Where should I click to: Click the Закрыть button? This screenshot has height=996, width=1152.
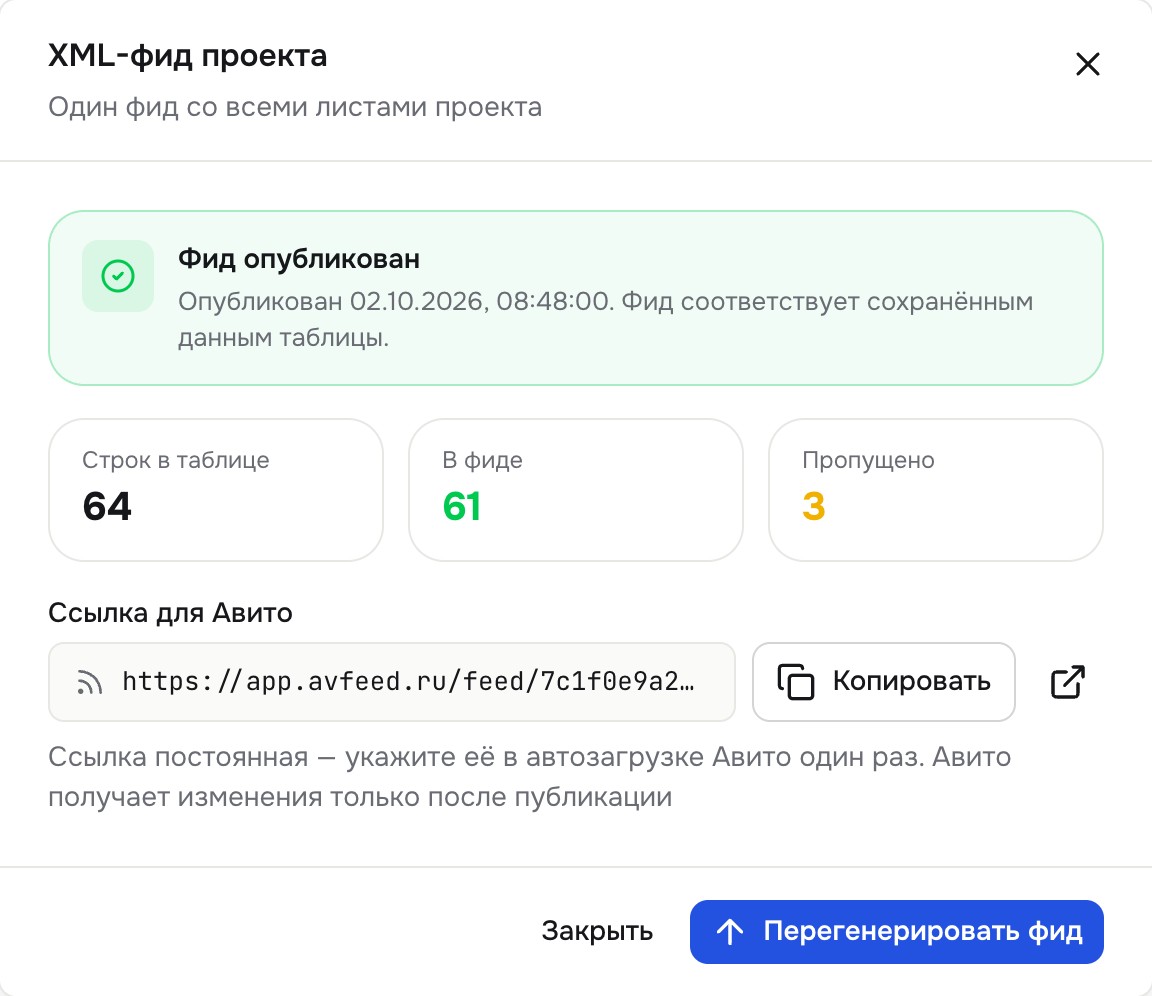coord(597,931)
